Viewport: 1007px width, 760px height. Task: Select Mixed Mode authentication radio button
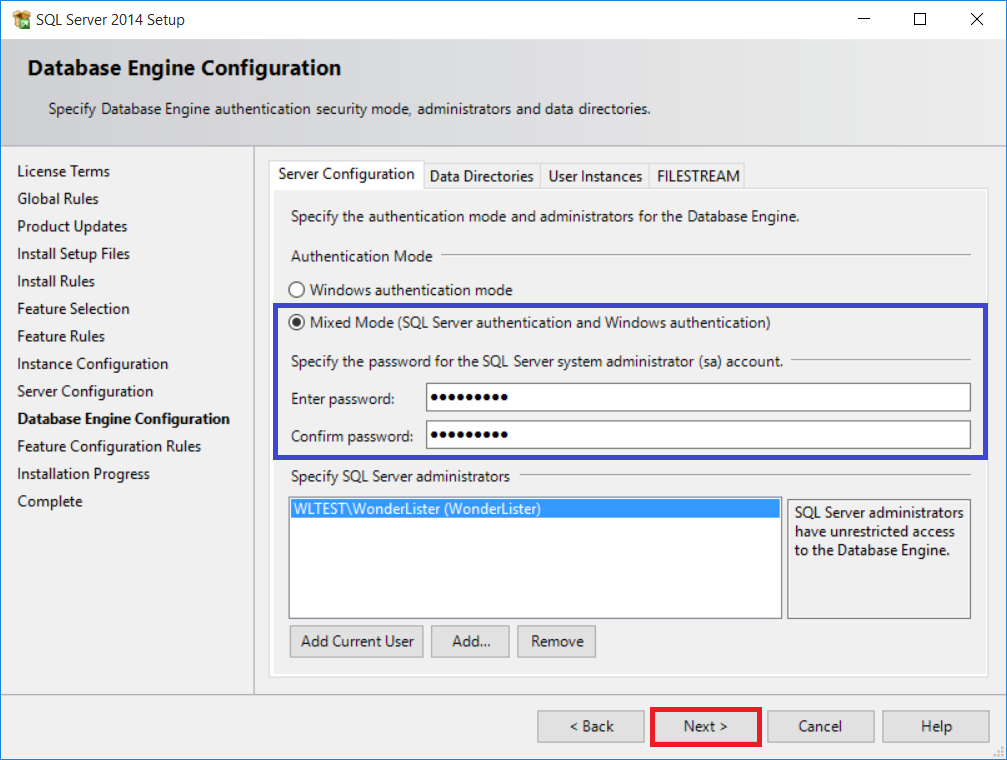tap(296, 322)
